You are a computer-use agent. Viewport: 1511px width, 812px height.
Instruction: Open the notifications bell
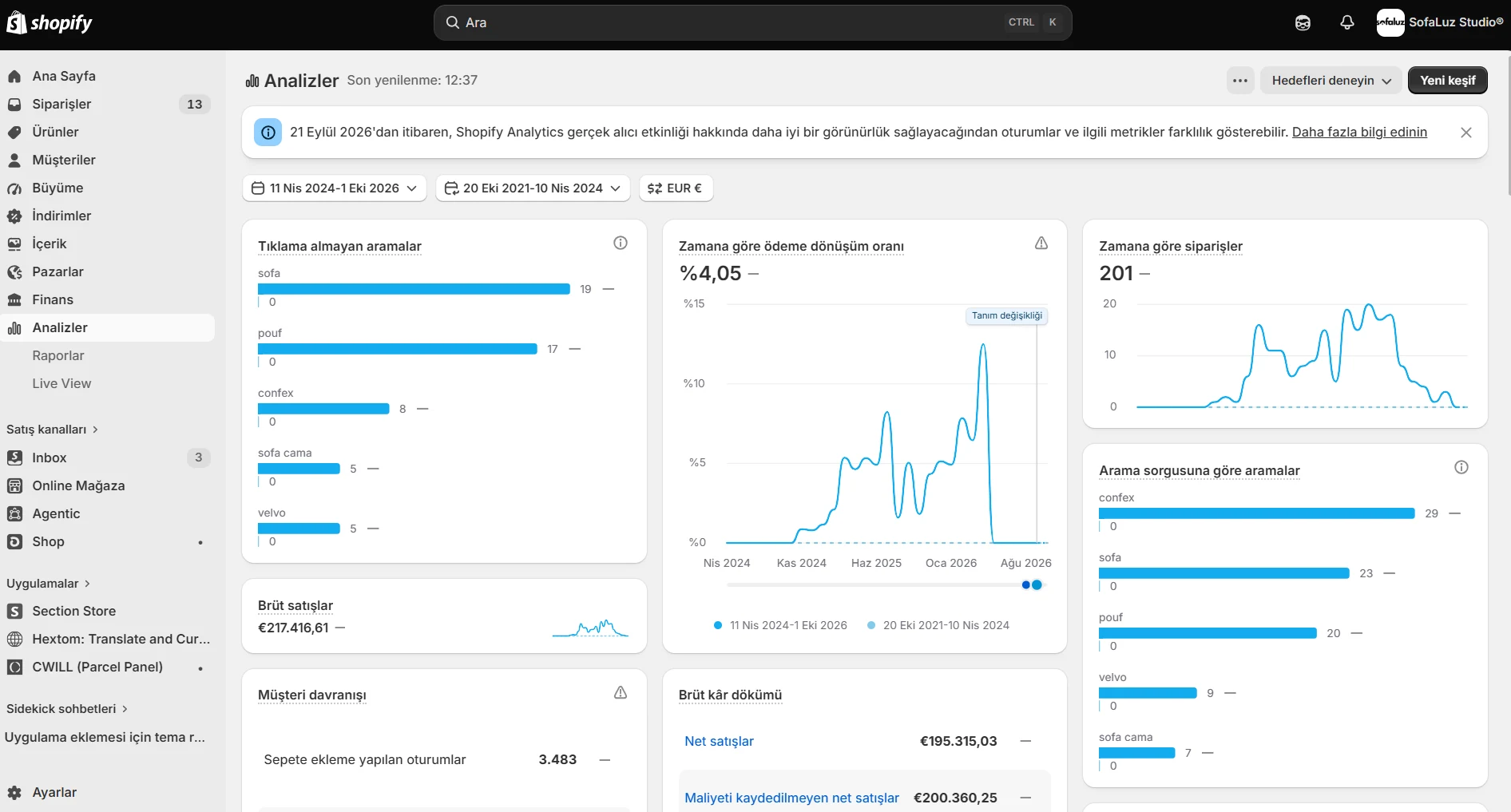coord(1347,22)
